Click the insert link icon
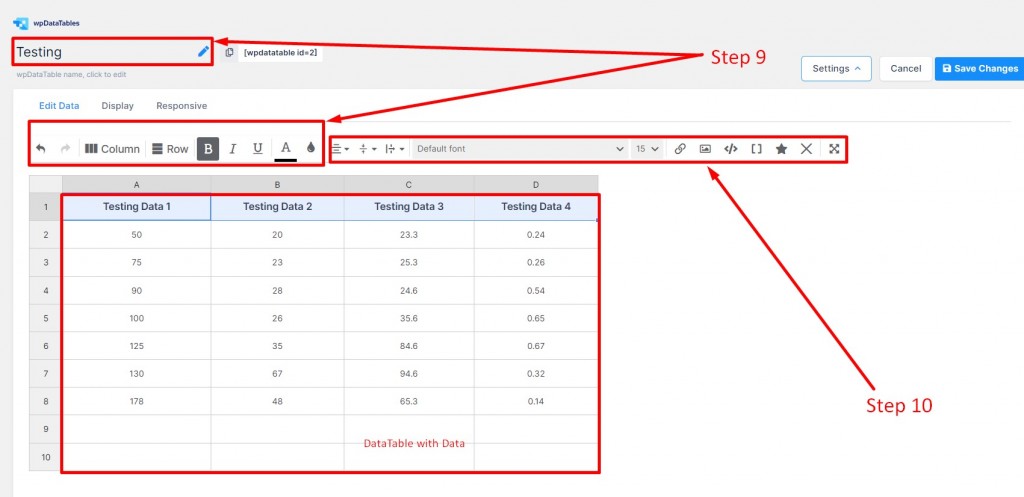1024x497 pixels. [680, 149]
